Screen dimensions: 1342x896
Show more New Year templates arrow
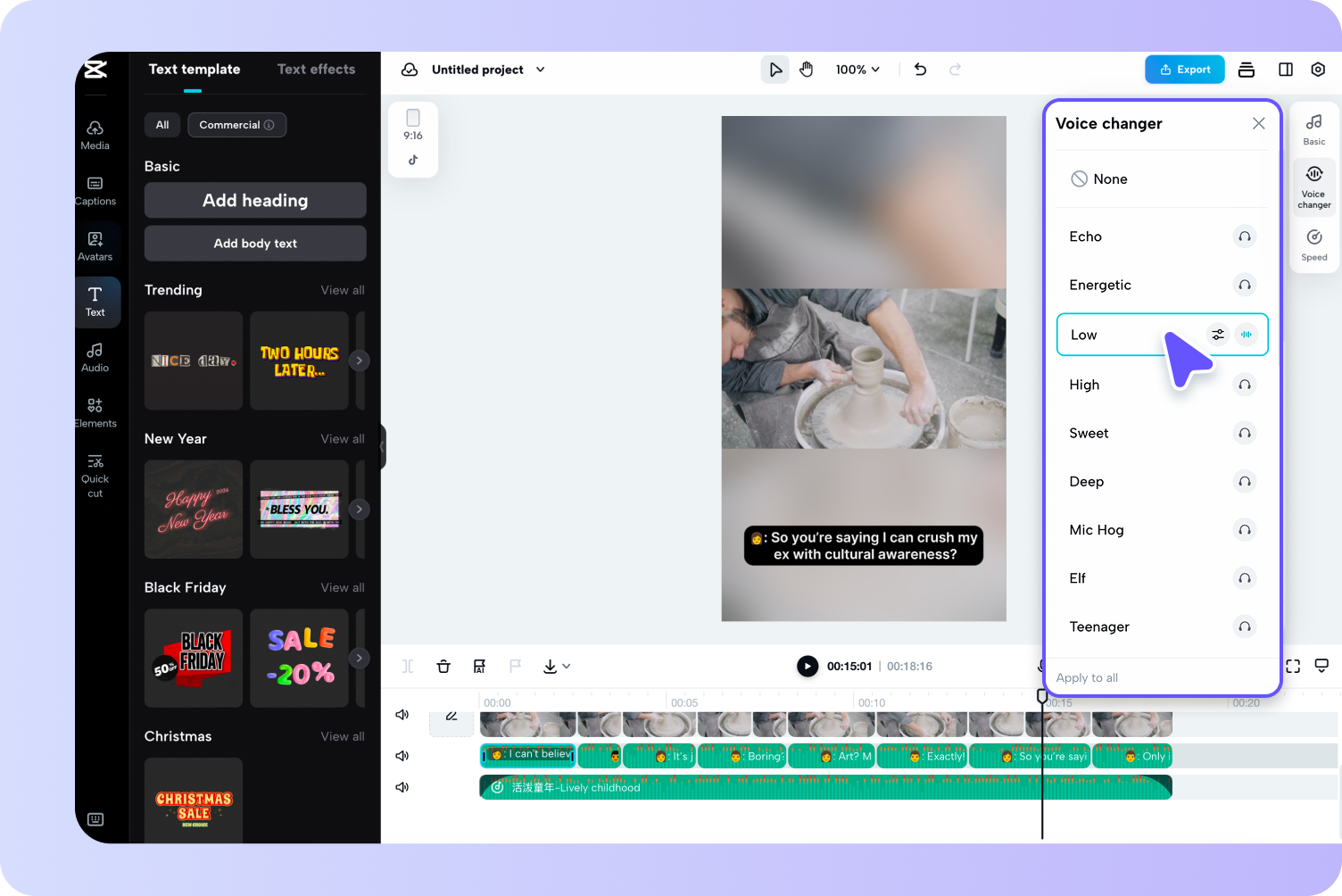click(x=359, y=509)
